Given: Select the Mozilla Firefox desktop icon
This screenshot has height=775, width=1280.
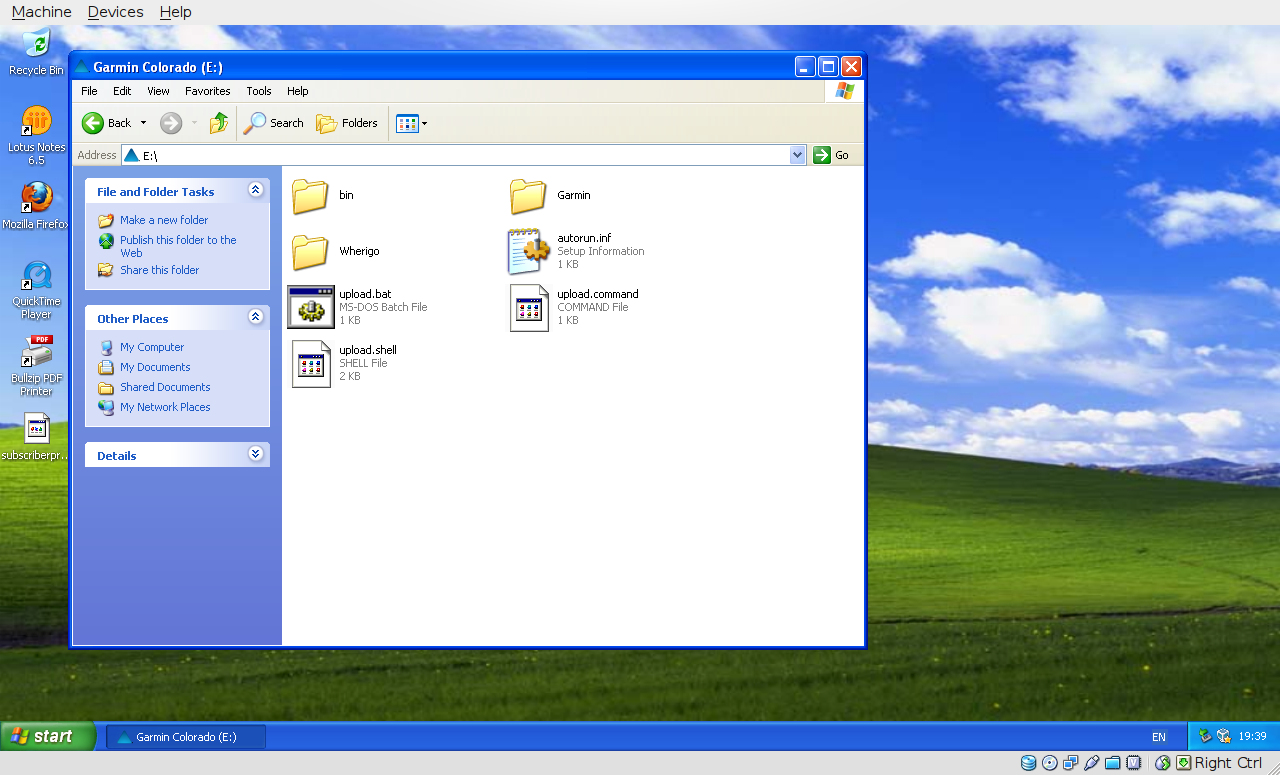Looking at the screenshot, I should tap(37, 198).
